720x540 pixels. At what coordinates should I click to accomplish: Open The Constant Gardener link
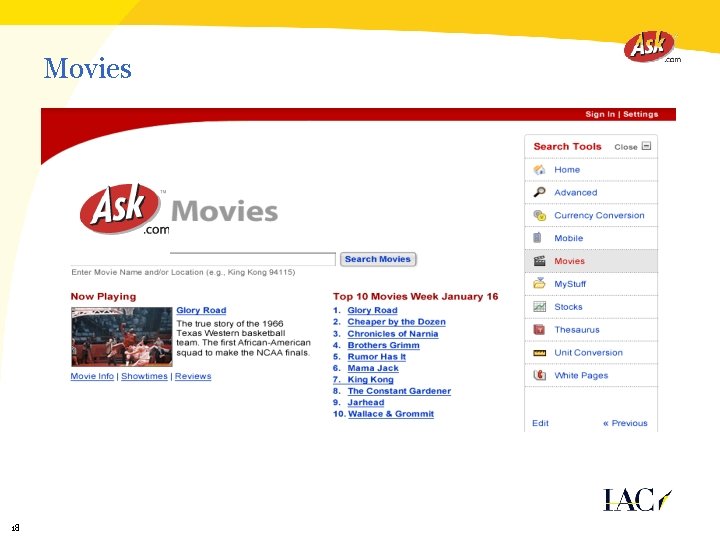pyautogui.click(x=399, y=391)
